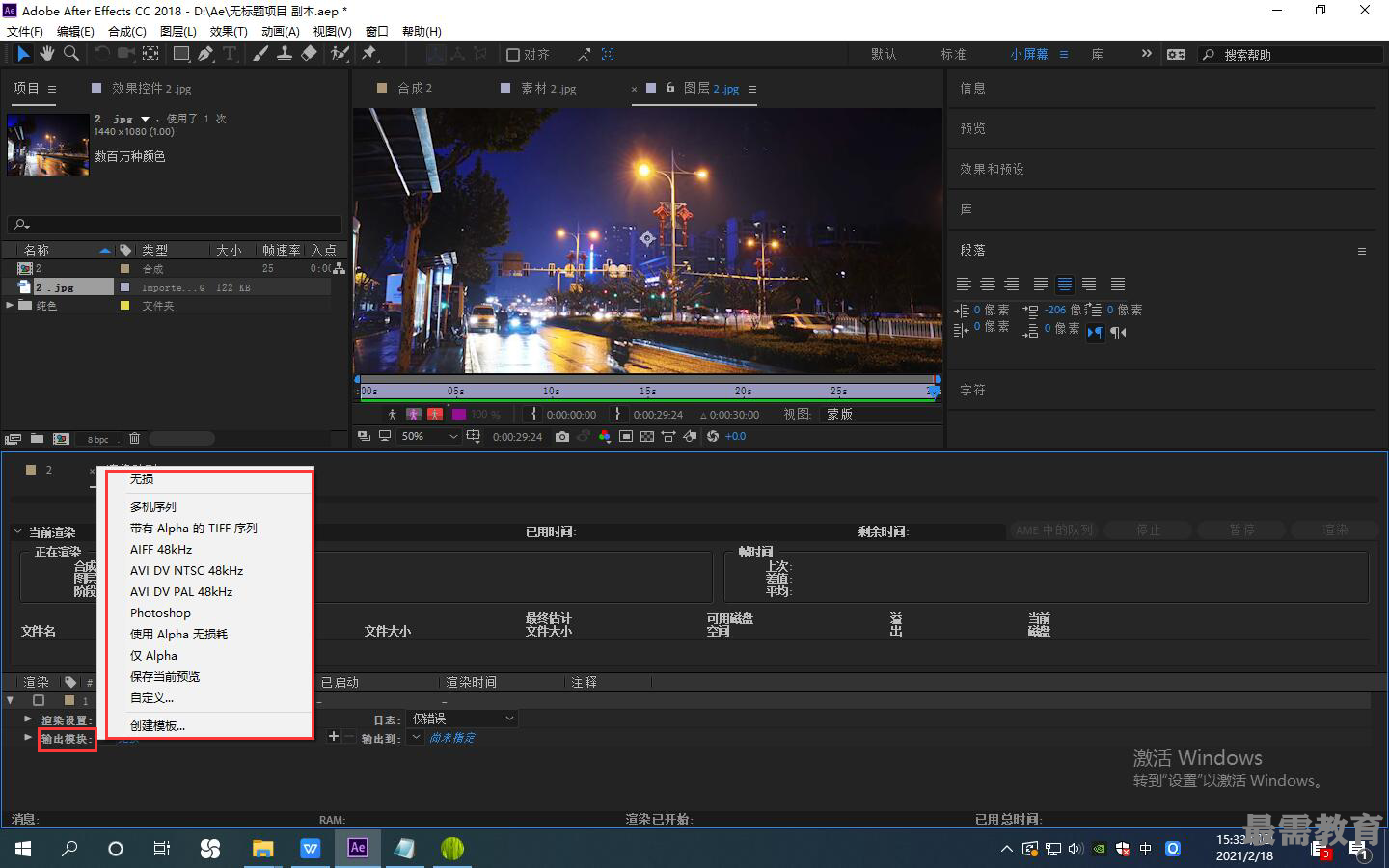The width and height of the screenshot is (1389, 868).
Task: Expand the 纯色 folder in Project panel
Action: coord(10,305)
